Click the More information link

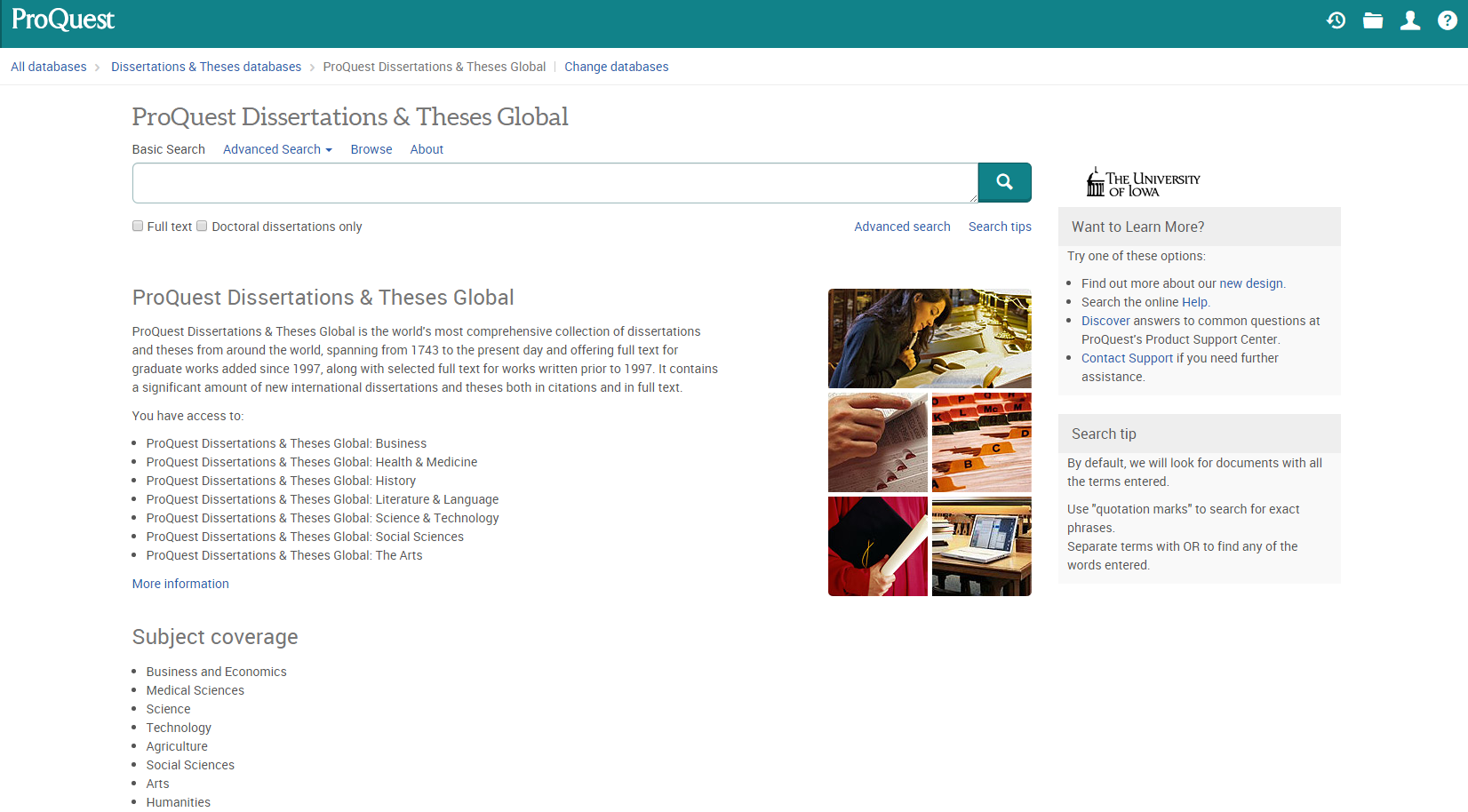(180, 584)
